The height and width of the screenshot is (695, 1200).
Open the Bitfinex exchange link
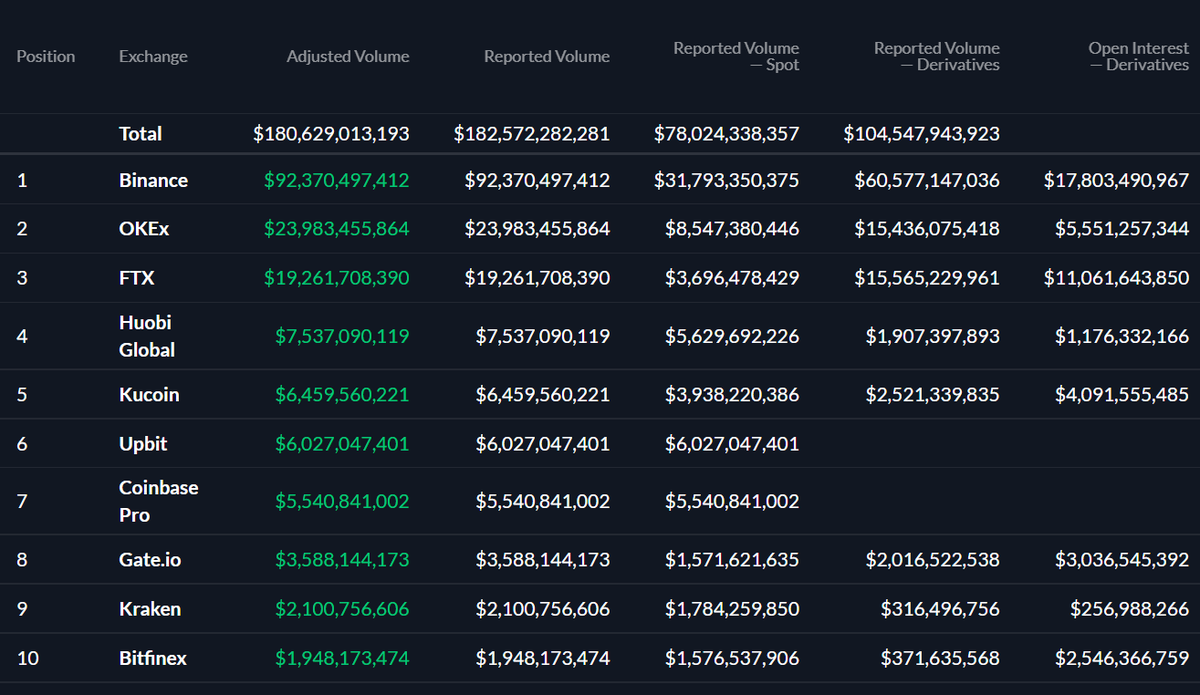[153, 659]
